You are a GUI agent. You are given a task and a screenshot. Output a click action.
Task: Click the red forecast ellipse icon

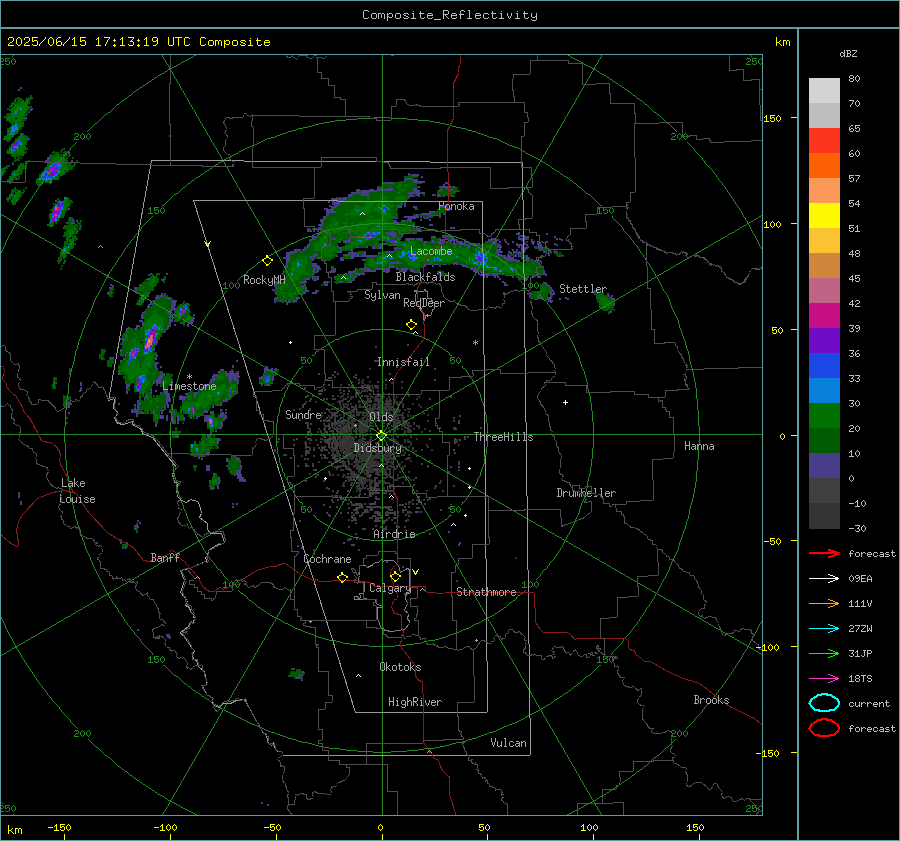pos(824,728)
